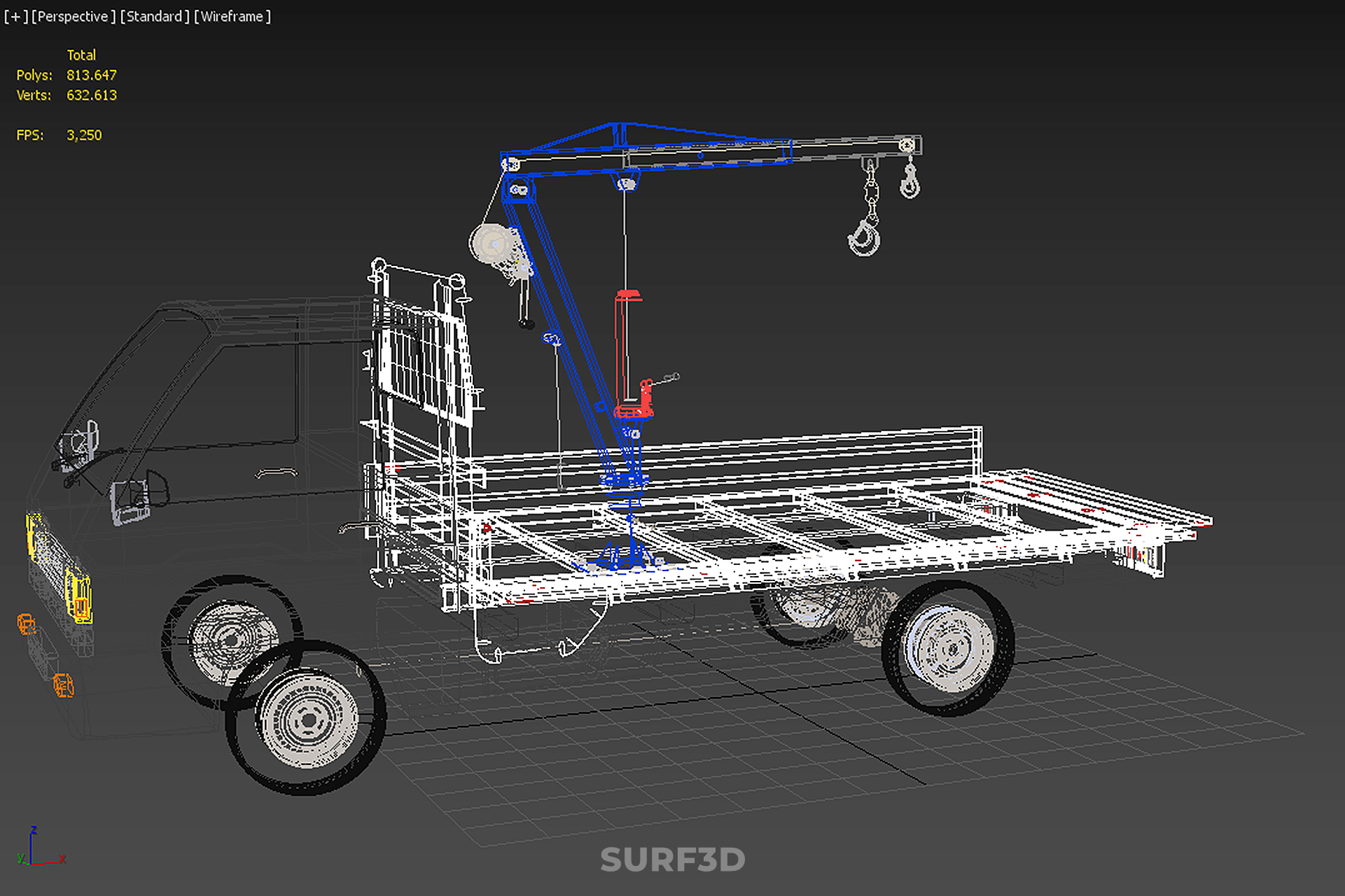Screen dimensions: 1345x896
Task: Select the large crane hook object
Action: (865, 237)
